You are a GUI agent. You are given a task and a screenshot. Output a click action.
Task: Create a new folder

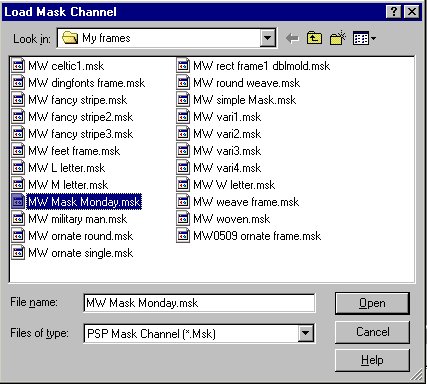pyautogui.click(x=338, y=38)
